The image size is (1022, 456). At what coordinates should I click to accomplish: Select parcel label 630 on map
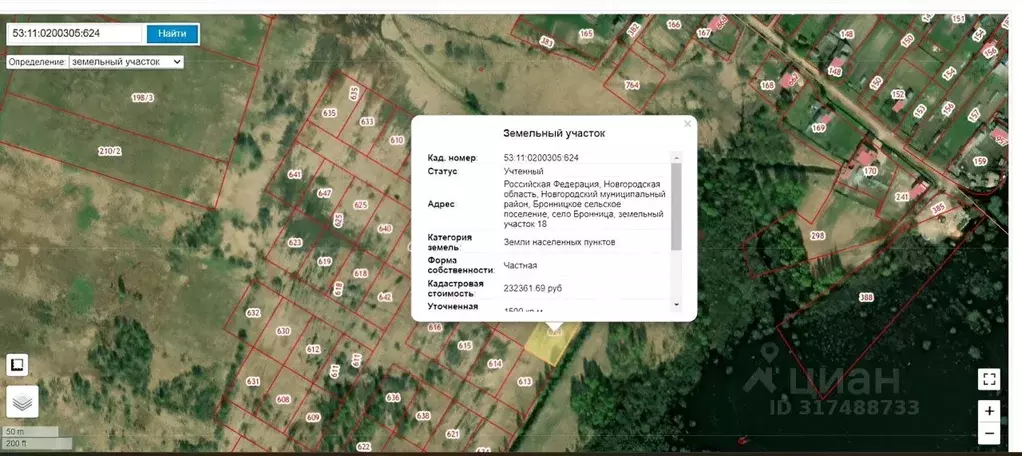[283, 331]
